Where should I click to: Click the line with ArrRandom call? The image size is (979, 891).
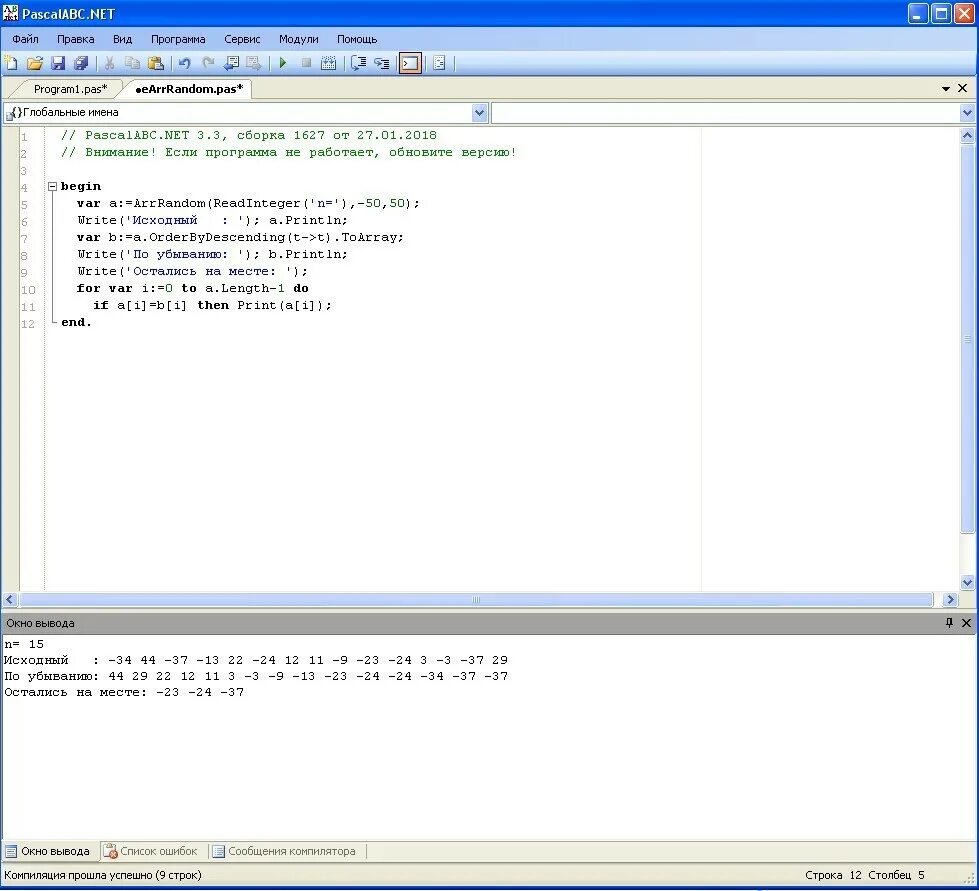248,204
